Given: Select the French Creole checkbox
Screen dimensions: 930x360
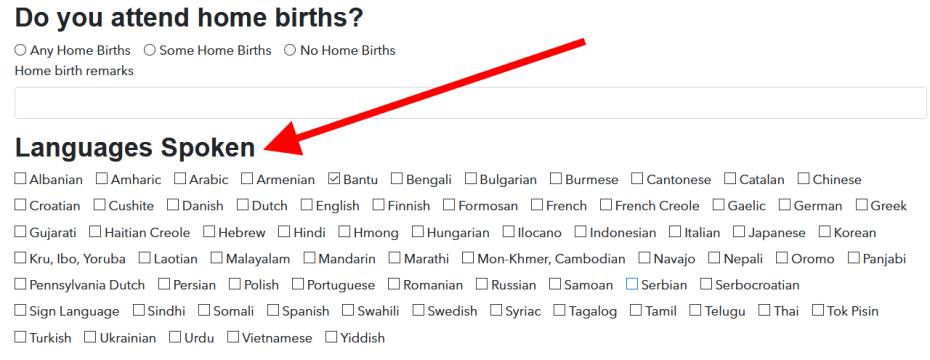Looking at the screenshot, I should (x=606, y=205).
